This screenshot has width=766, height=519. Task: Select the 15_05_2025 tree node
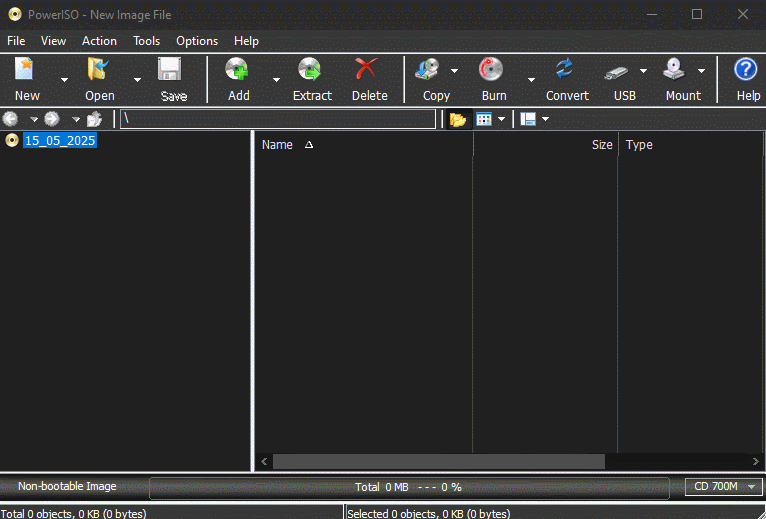(x=60, y=141)
